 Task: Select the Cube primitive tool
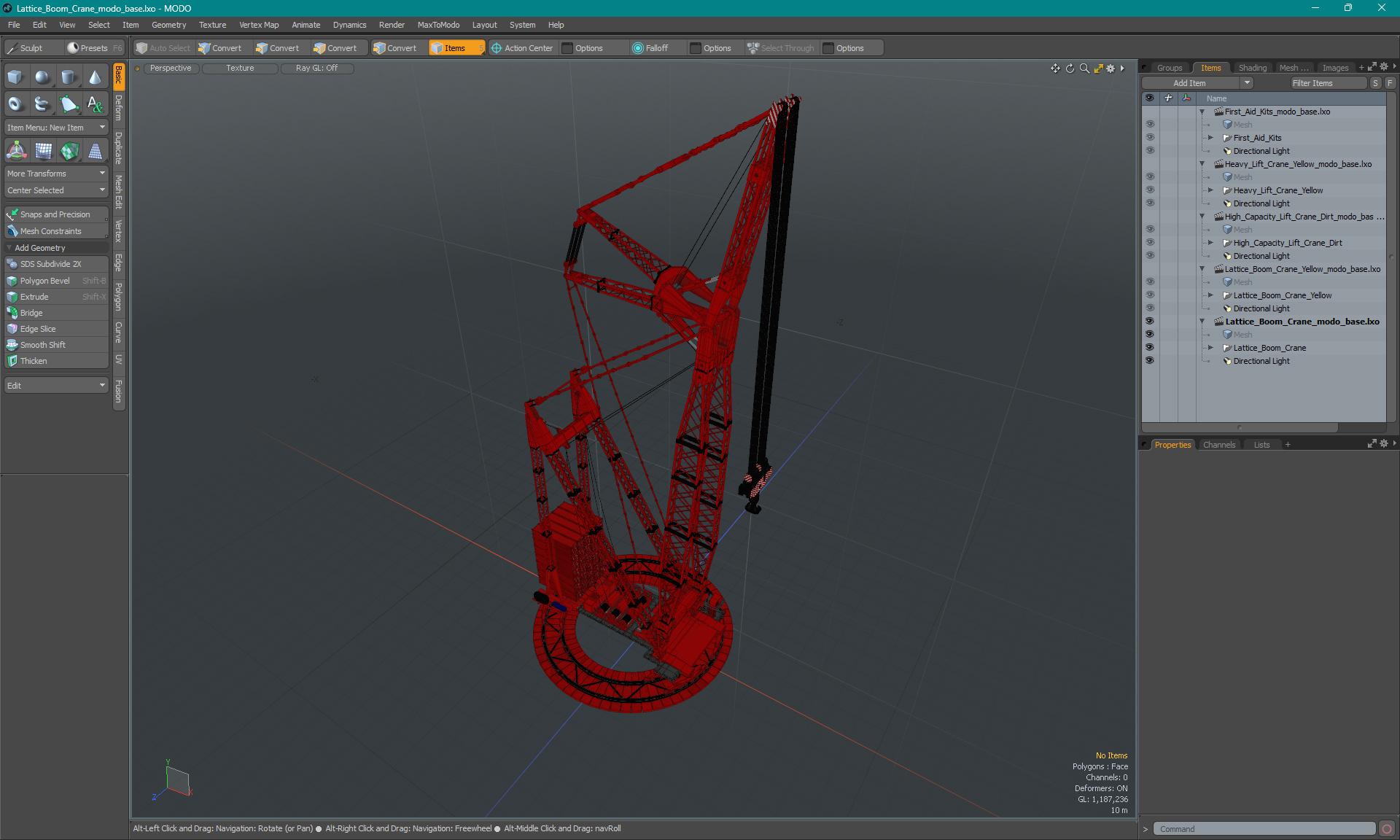click(15, 77)
